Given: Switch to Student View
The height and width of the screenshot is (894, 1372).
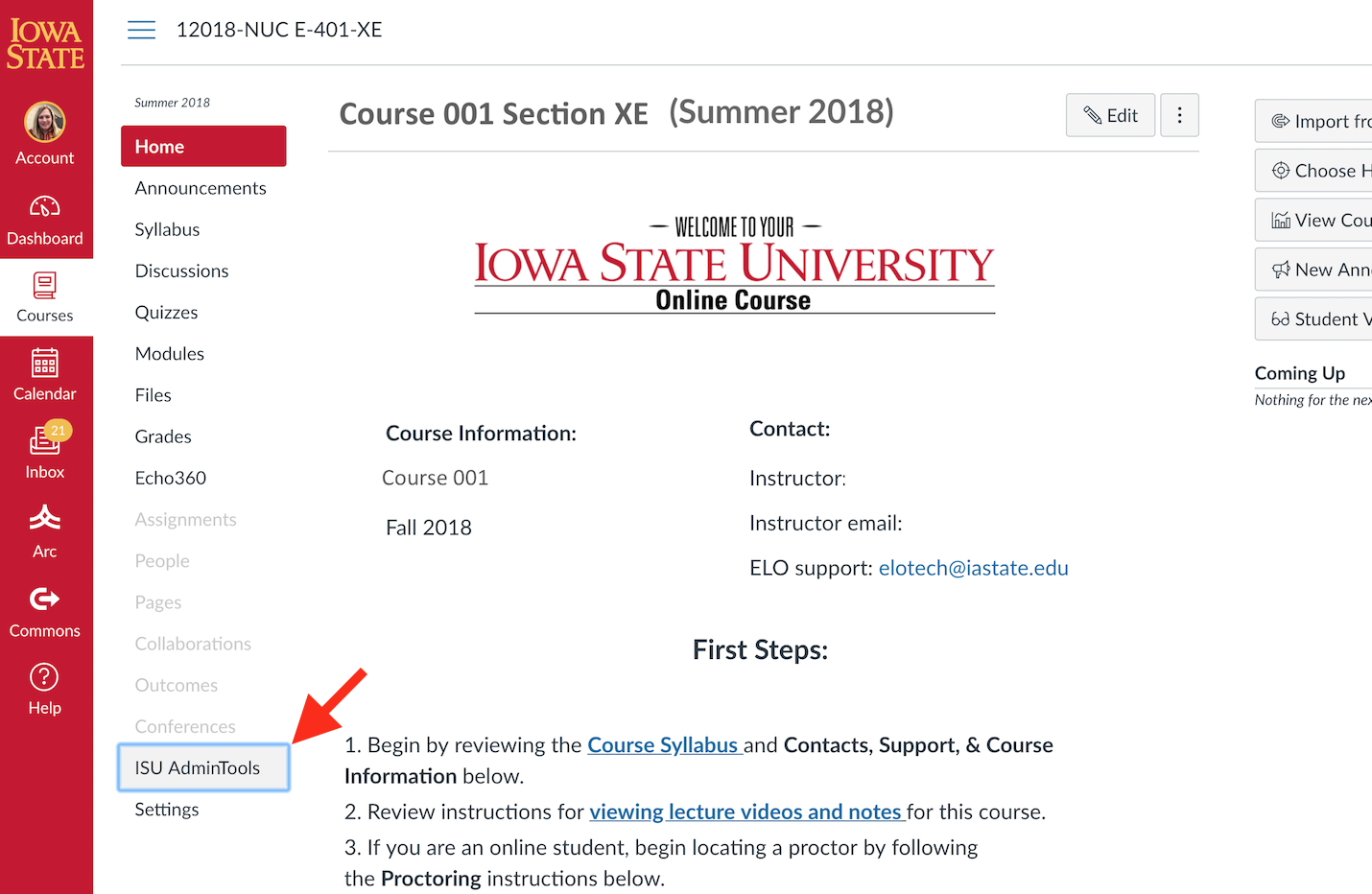Looking at the screenshot, I should [1313, 319].
